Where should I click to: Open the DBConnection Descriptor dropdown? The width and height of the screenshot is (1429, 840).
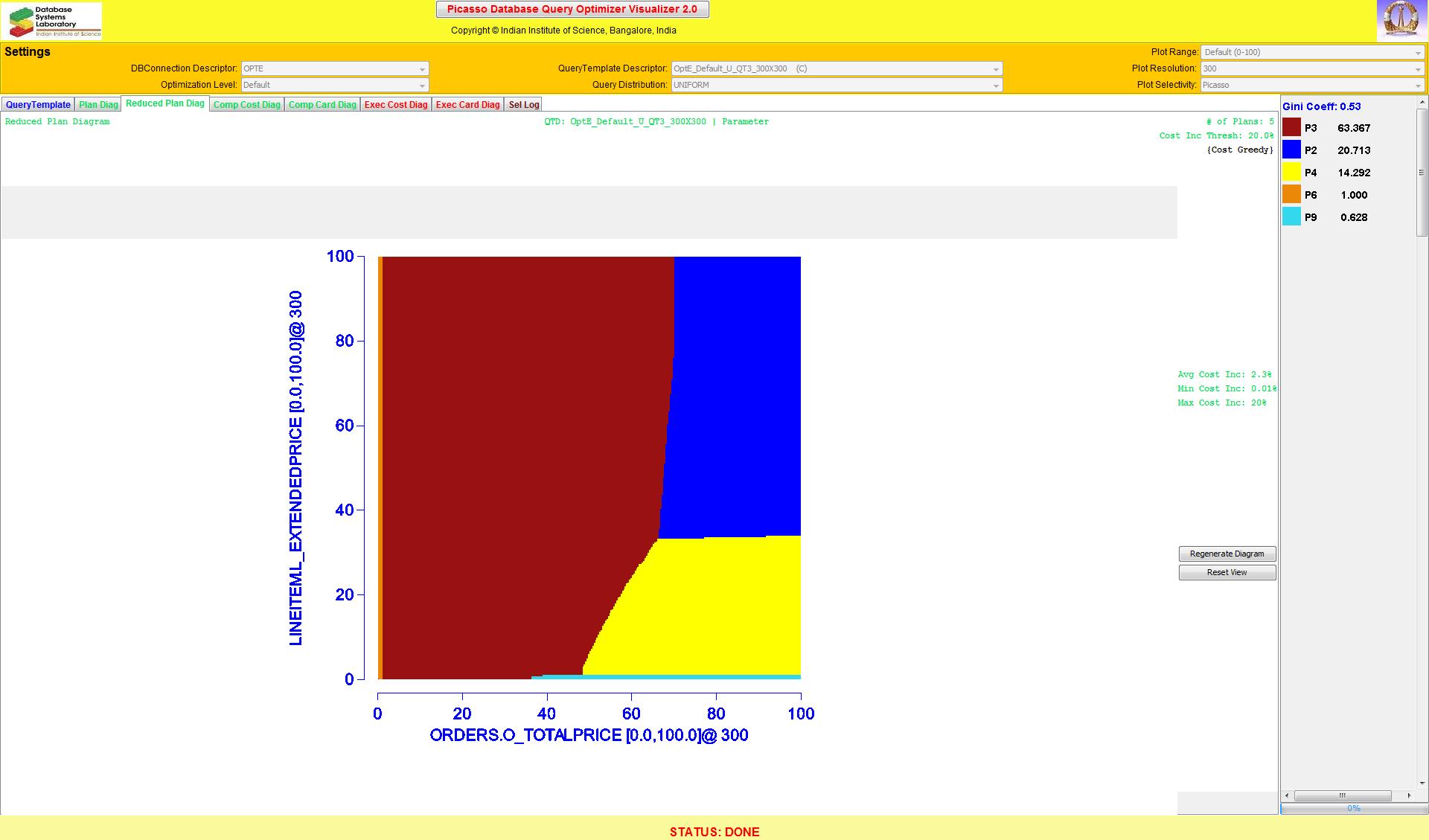pyautogui.click(x=335, y=68)
